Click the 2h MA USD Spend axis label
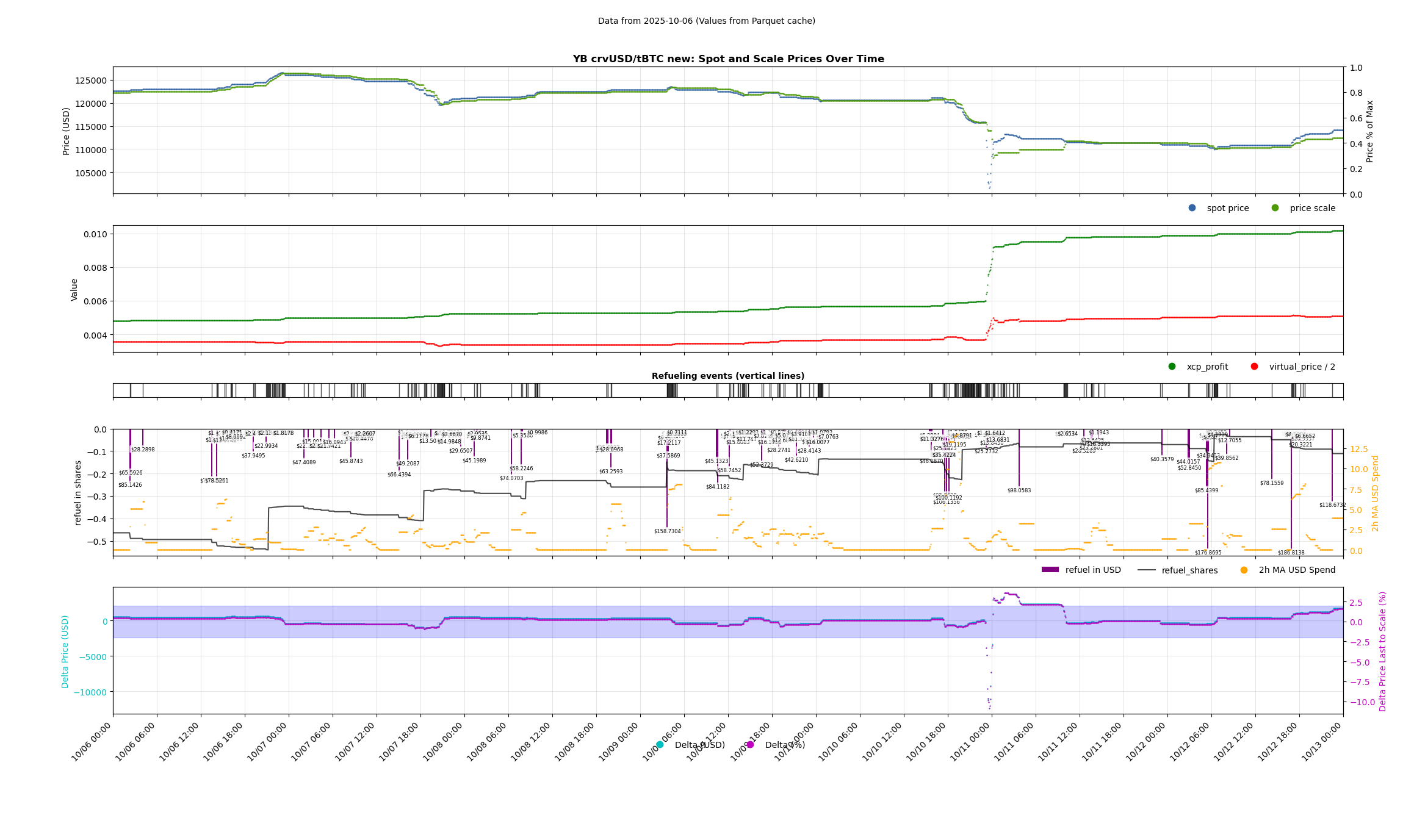This screenshot has width=1414, height=840. click(x=1375, y=493)
